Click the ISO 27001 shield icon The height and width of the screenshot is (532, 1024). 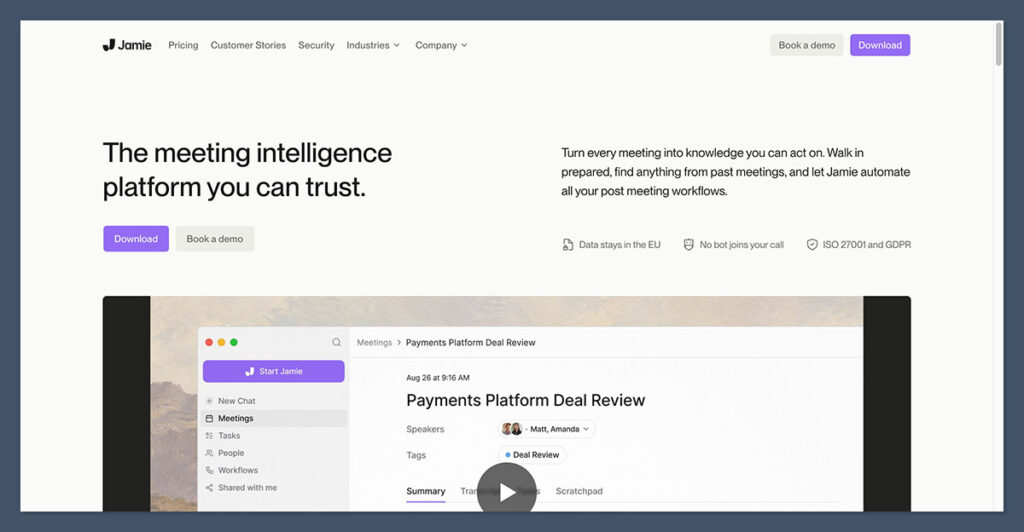click(812, 245)
